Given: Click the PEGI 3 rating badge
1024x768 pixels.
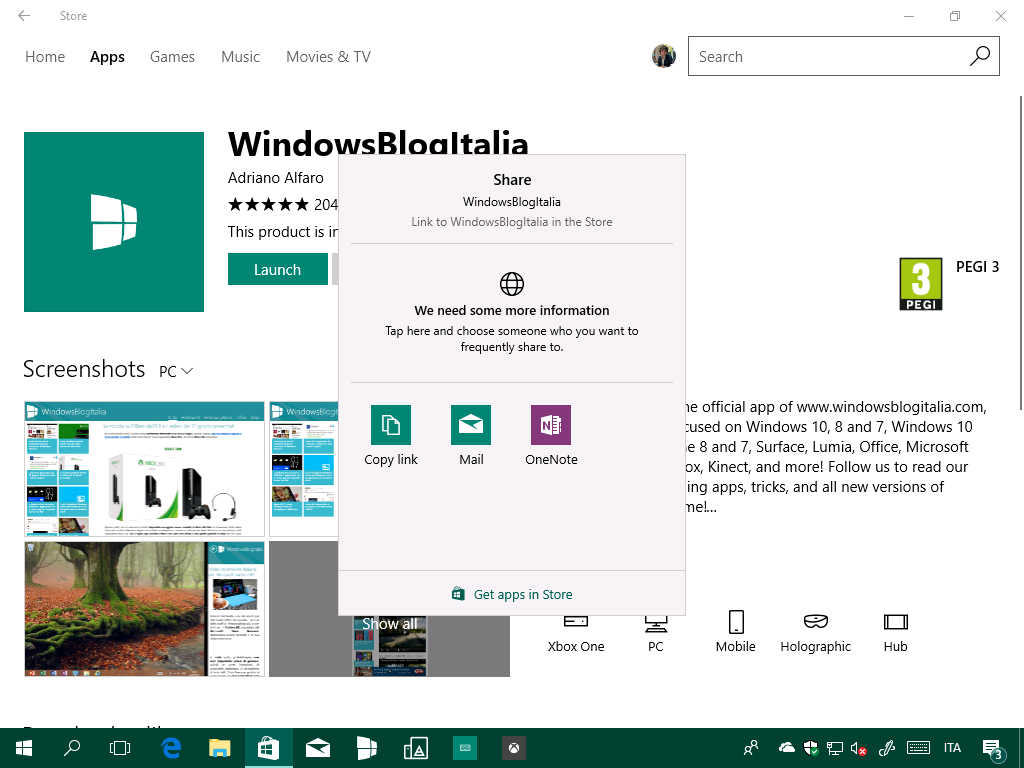Looking at the screenshot, I should (x=921, y=284).
